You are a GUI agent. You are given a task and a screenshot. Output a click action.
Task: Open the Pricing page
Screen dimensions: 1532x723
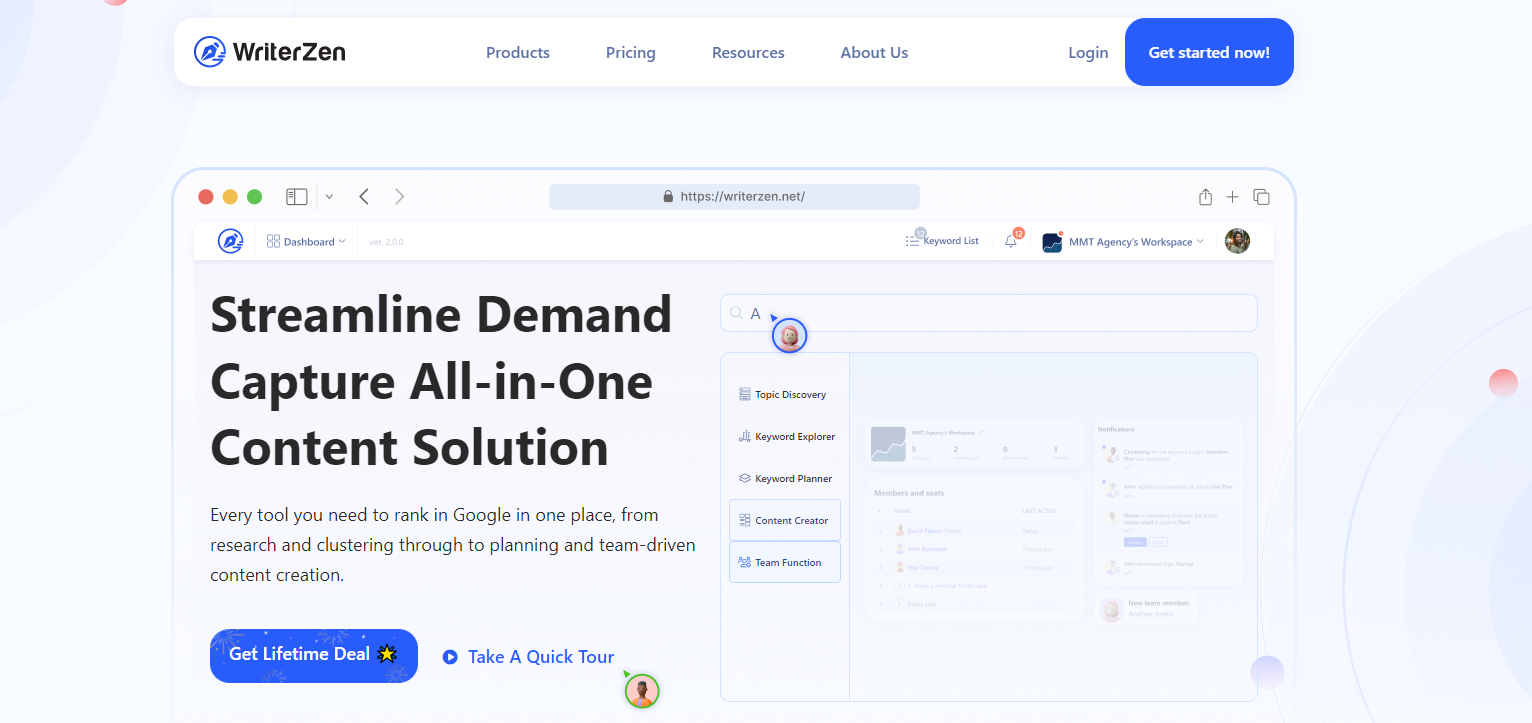pyautogui.click(x=631, y=53)
